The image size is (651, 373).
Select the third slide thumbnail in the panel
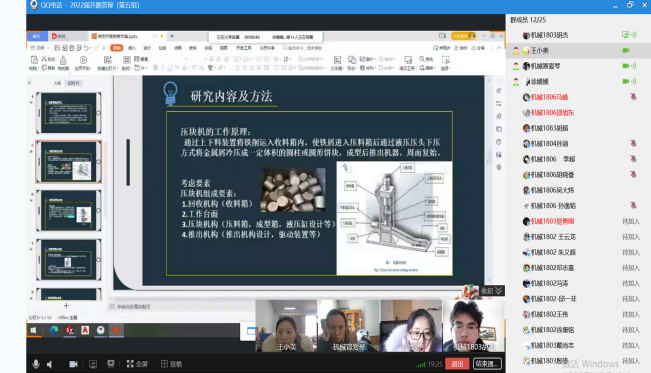click(69, 211)
